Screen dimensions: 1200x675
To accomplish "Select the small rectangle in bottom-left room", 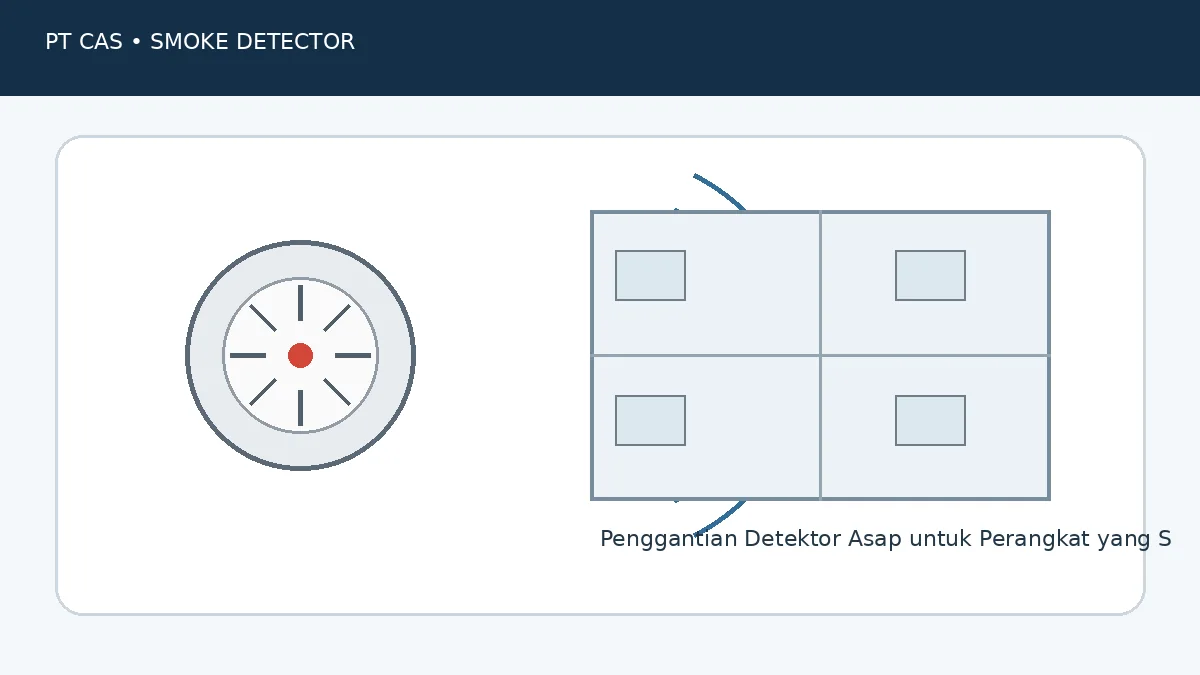I will coord(650,420).
